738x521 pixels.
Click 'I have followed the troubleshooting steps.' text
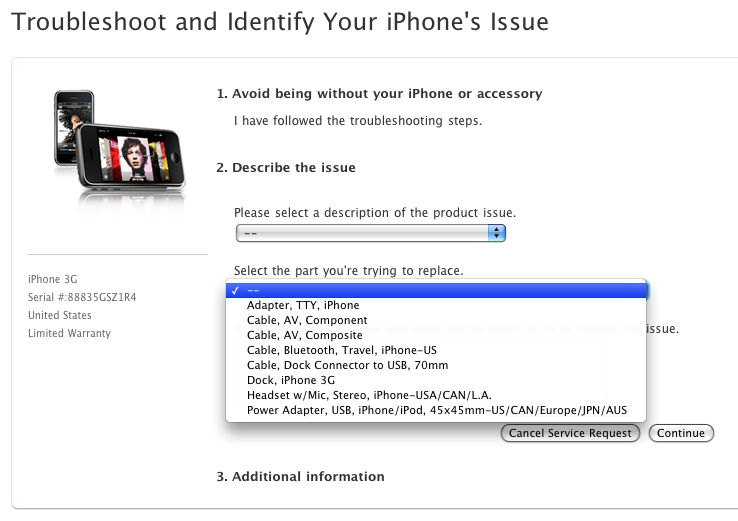(358, 121)
